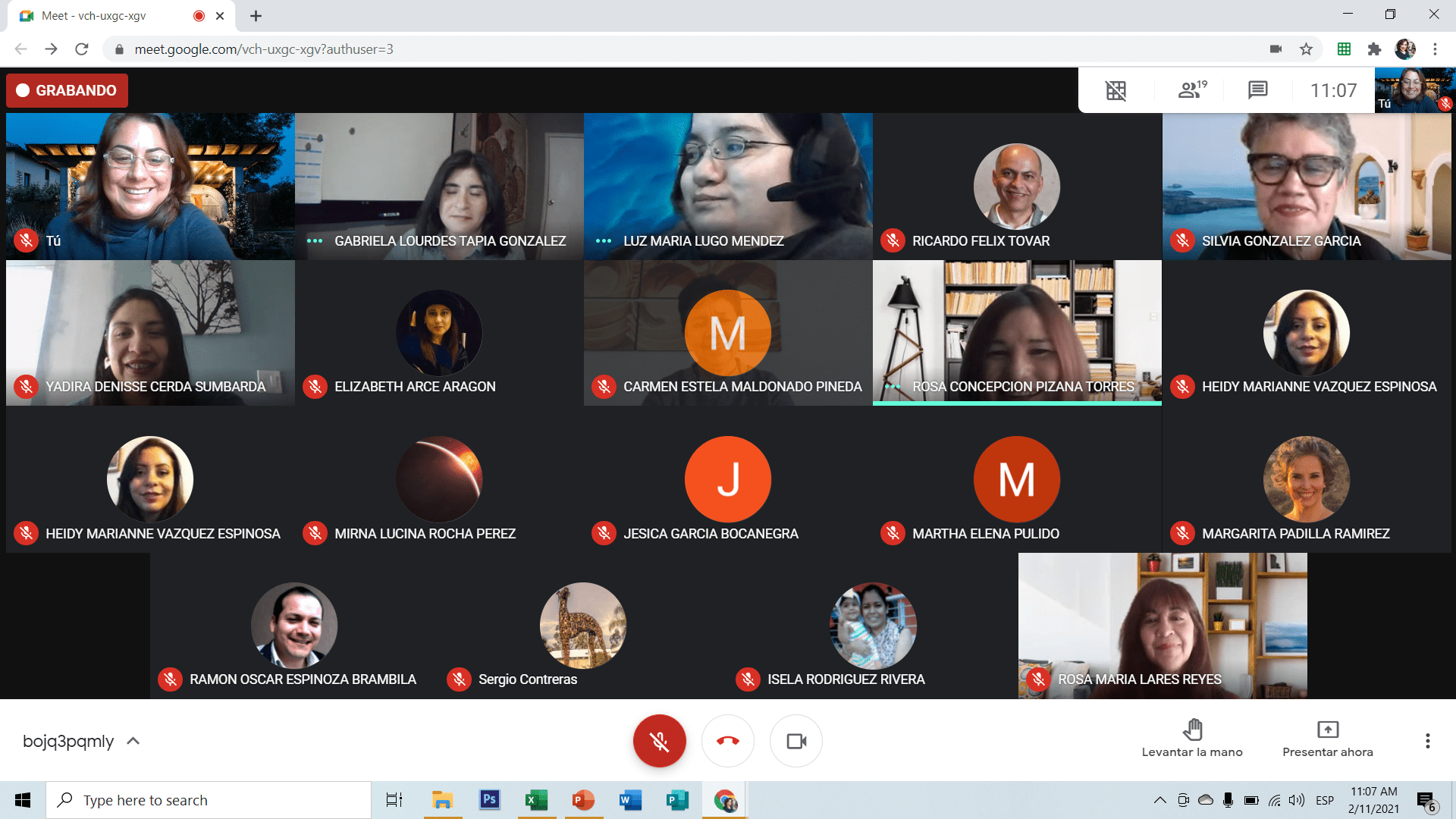This screenshot has height=819, width=1456.
Task: Click the GRABANDO recording indicator
Action: [67, 90]
